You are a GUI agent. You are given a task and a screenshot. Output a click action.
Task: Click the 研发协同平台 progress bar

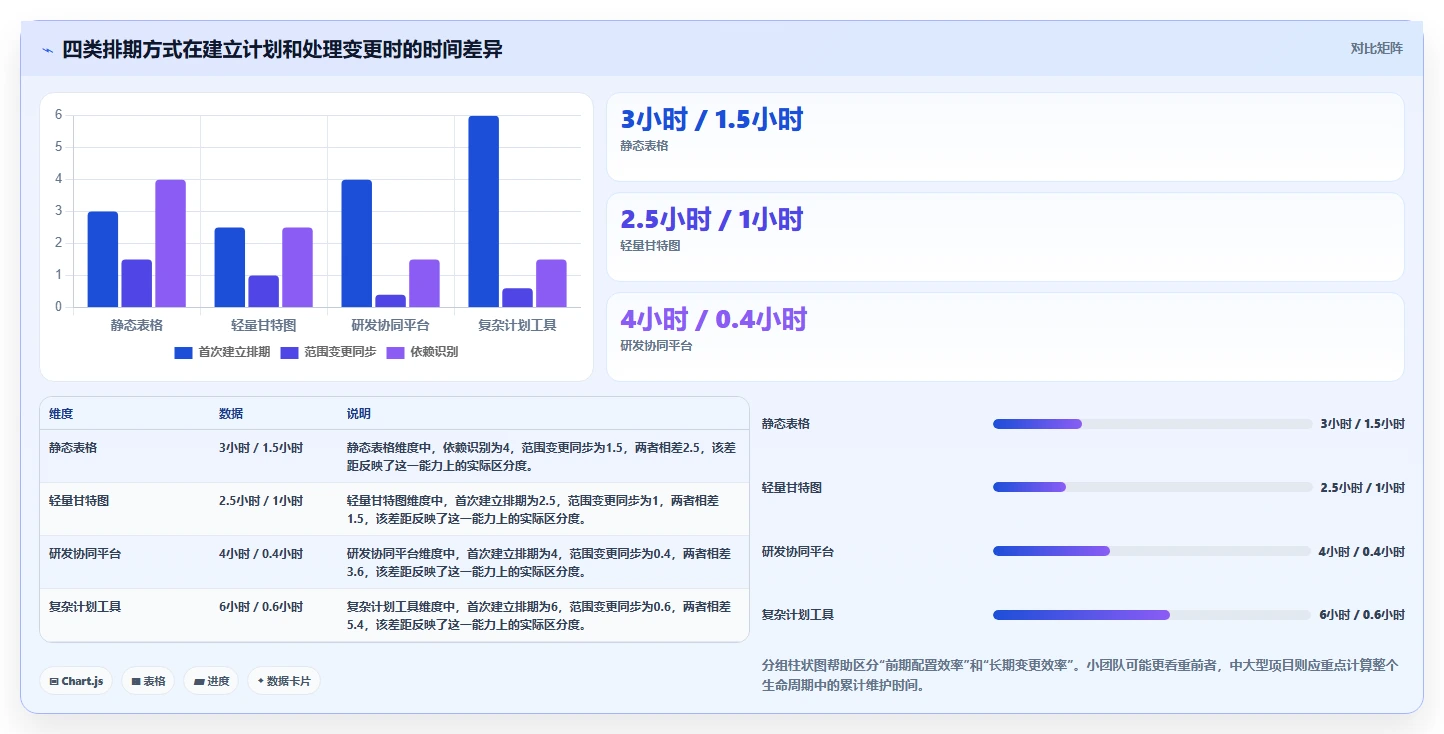click(1151, 551)
